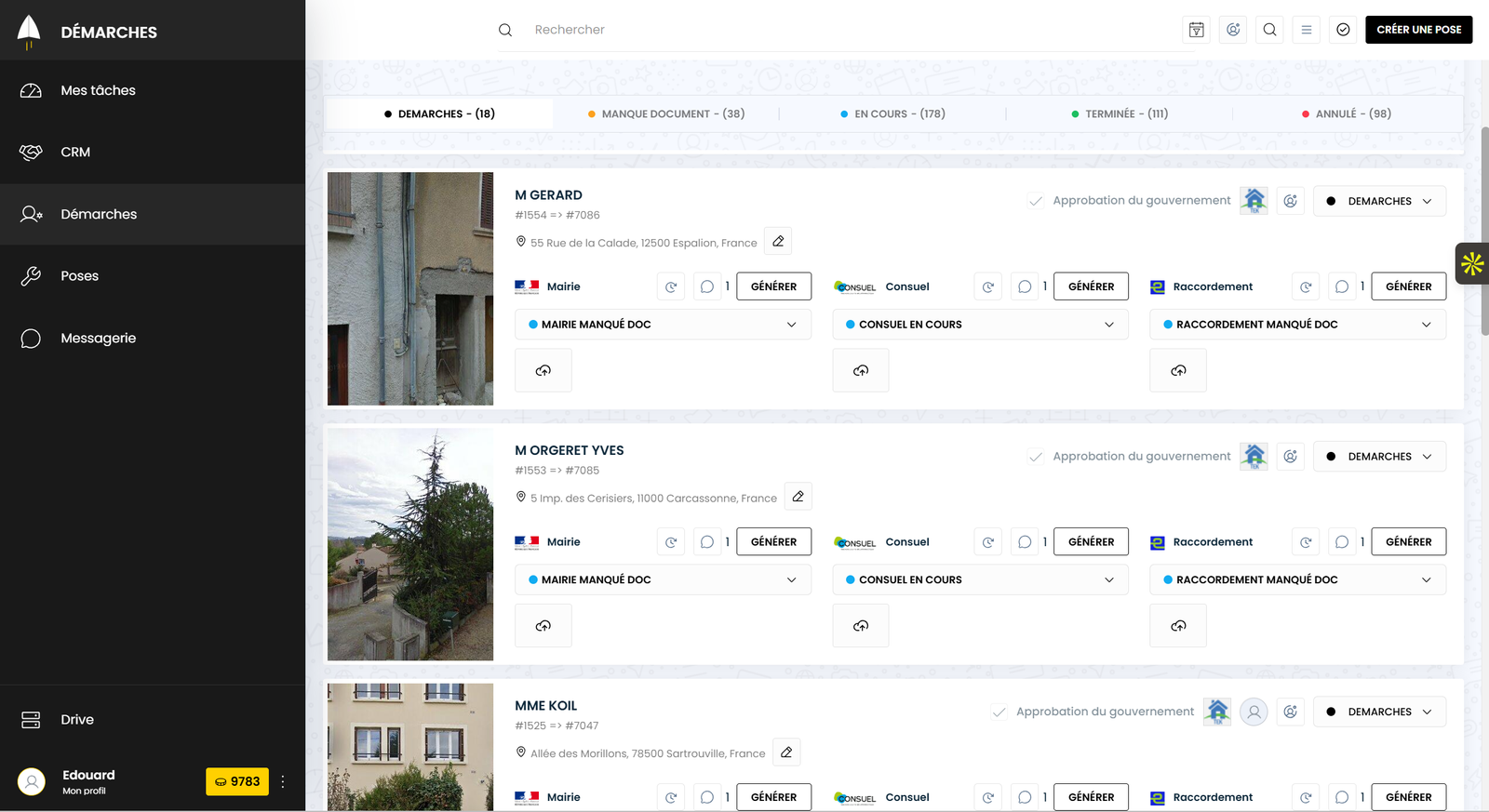Click the CRÉER UNE POSE button
Screen dimensions: 1489x812
1418,30
